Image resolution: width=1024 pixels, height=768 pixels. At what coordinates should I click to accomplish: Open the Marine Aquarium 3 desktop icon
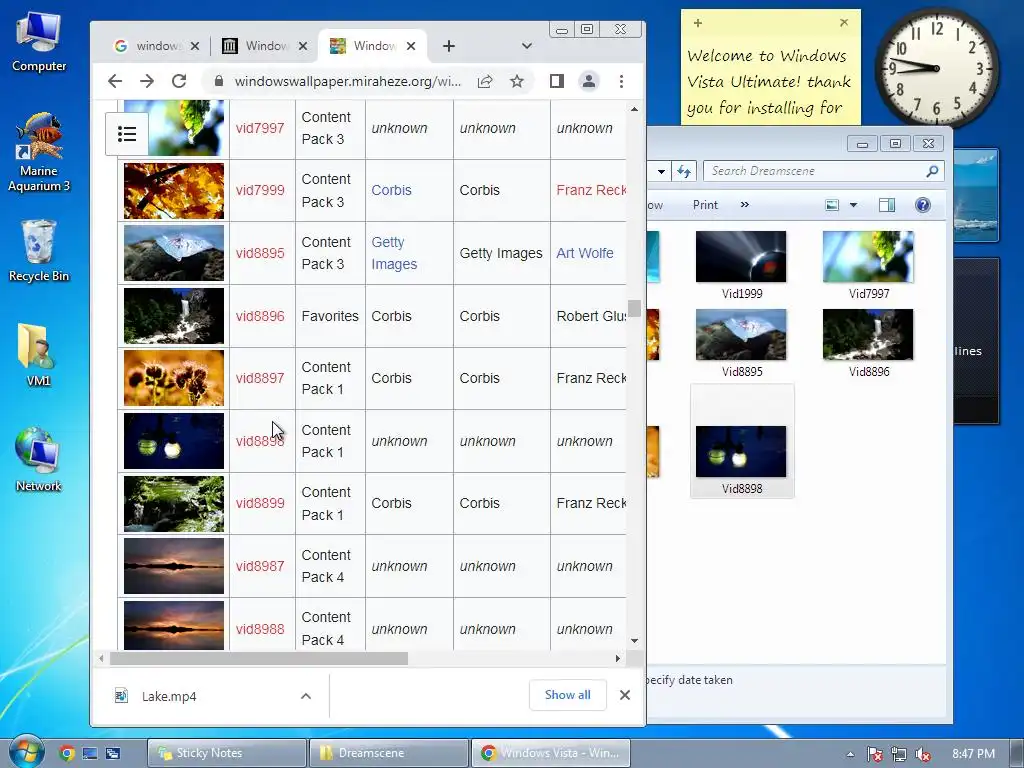(39, 152)
